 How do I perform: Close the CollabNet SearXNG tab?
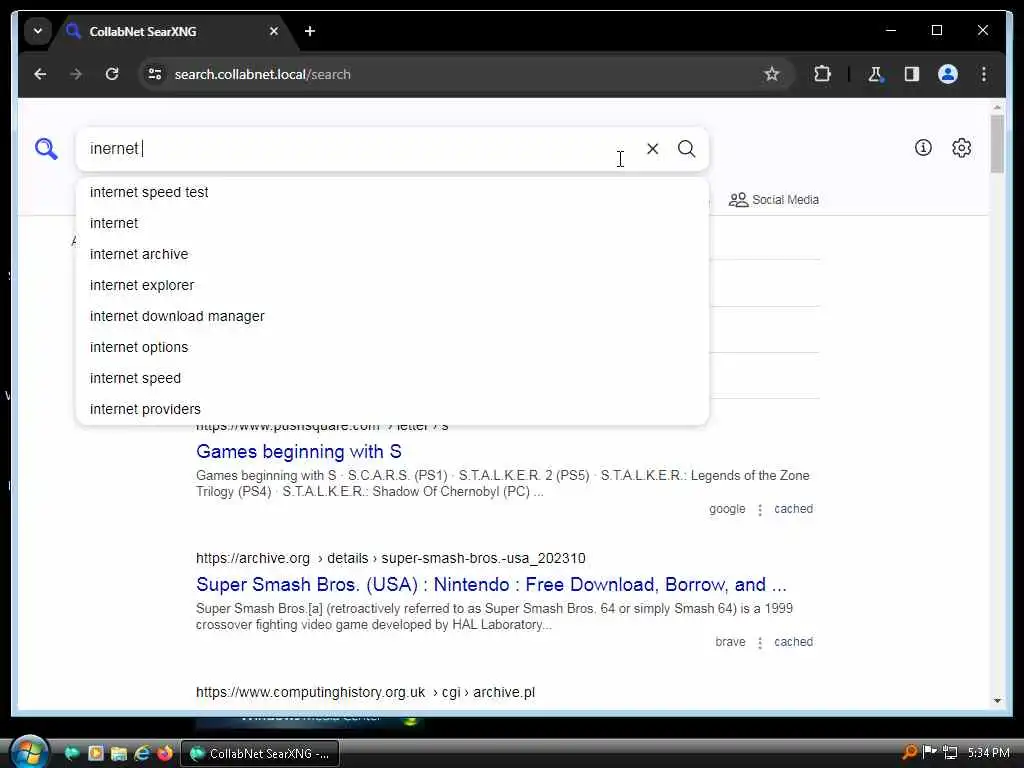pos(274,31)
